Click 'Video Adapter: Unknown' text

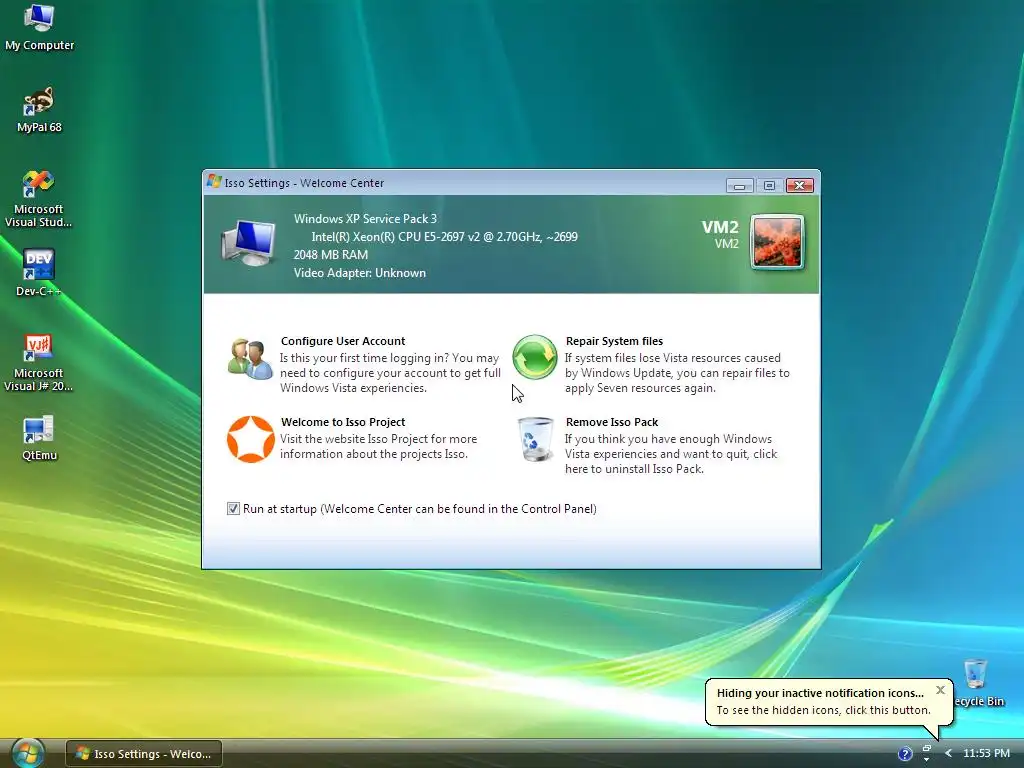tap(359, 273)
